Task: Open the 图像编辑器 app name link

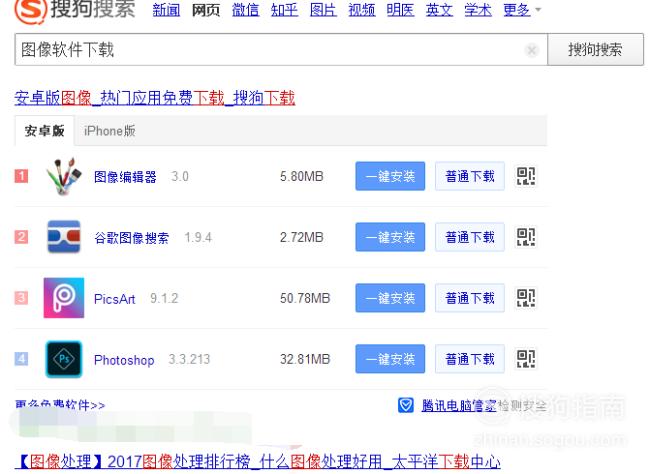Action: coord(125,177)
